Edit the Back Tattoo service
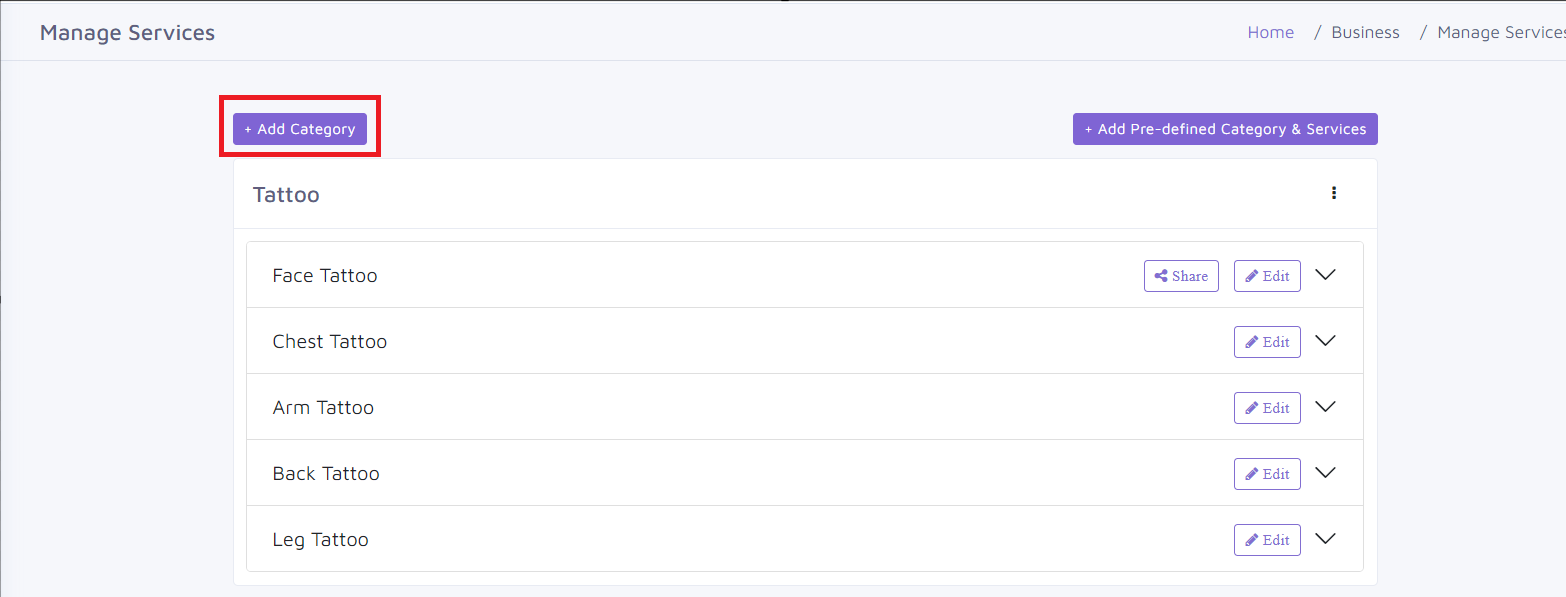 (x=1267, y=474)
